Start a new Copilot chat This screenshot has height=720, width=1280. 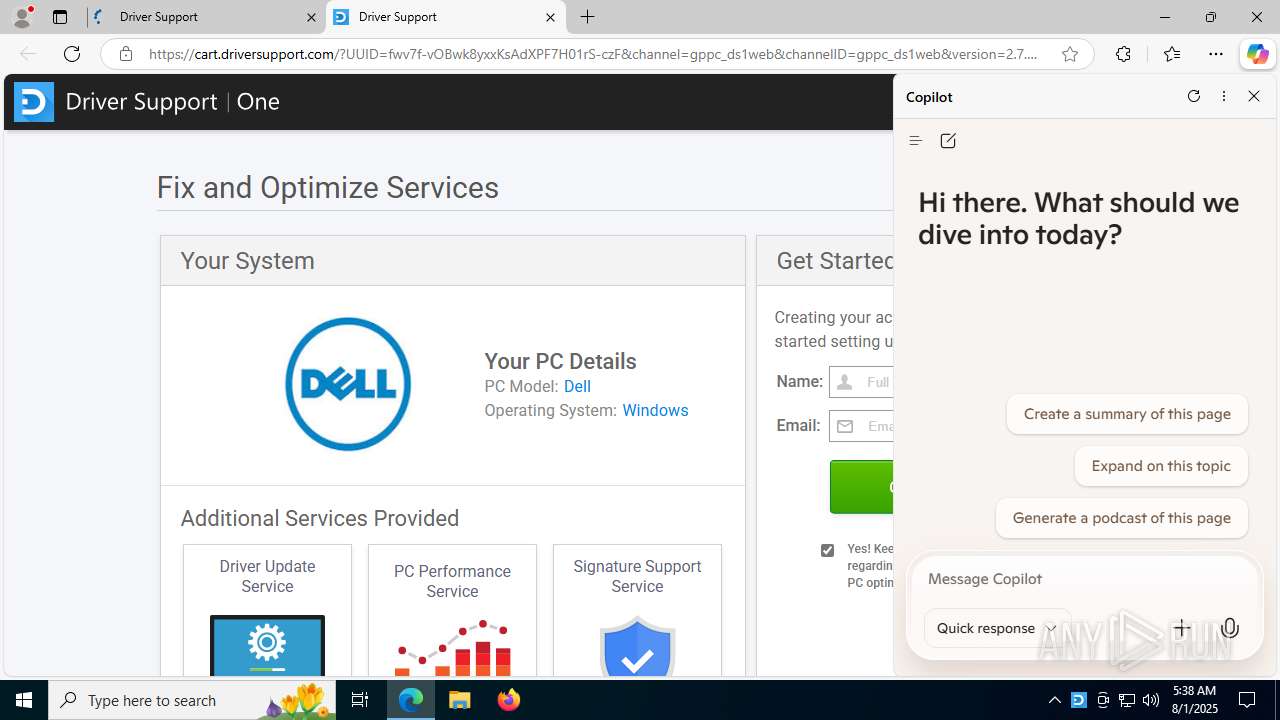[948, 141]
